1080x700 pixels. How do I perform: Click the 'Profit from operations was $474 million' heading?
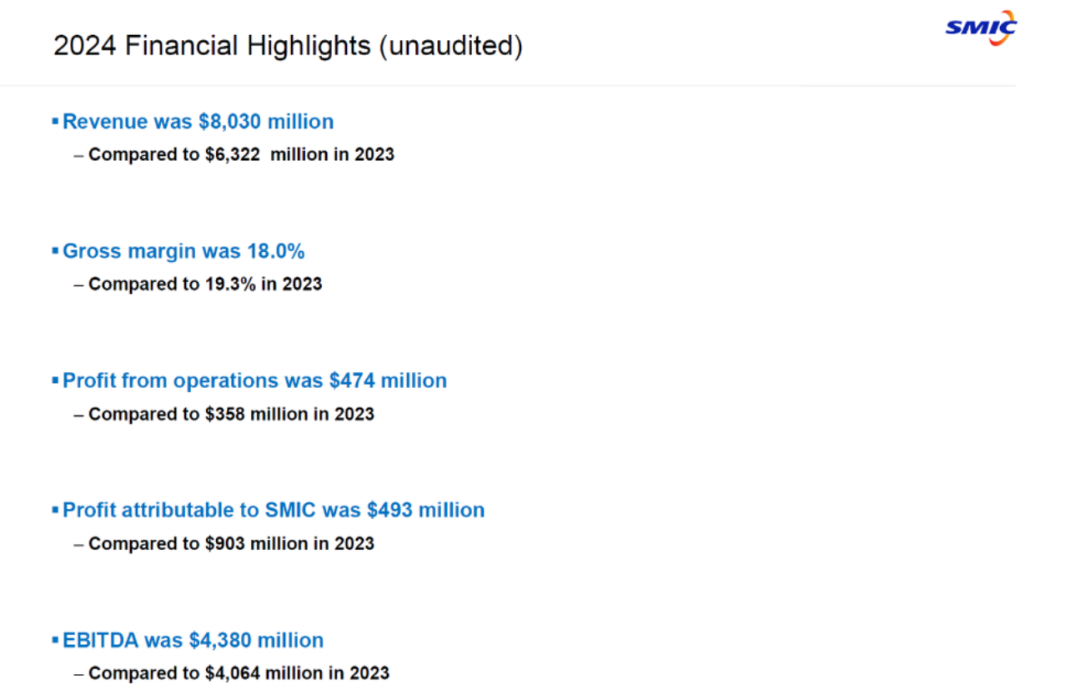click(x=254, y=381)
